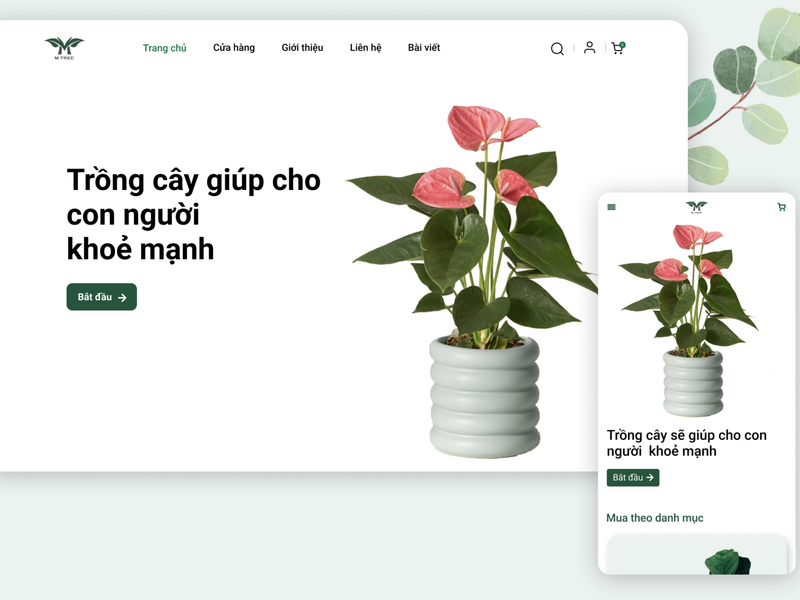Screen dimensions: 800x600
Task: Click the hero headline Trồng cây giúp cho
Action: click(x=193, y=180)
